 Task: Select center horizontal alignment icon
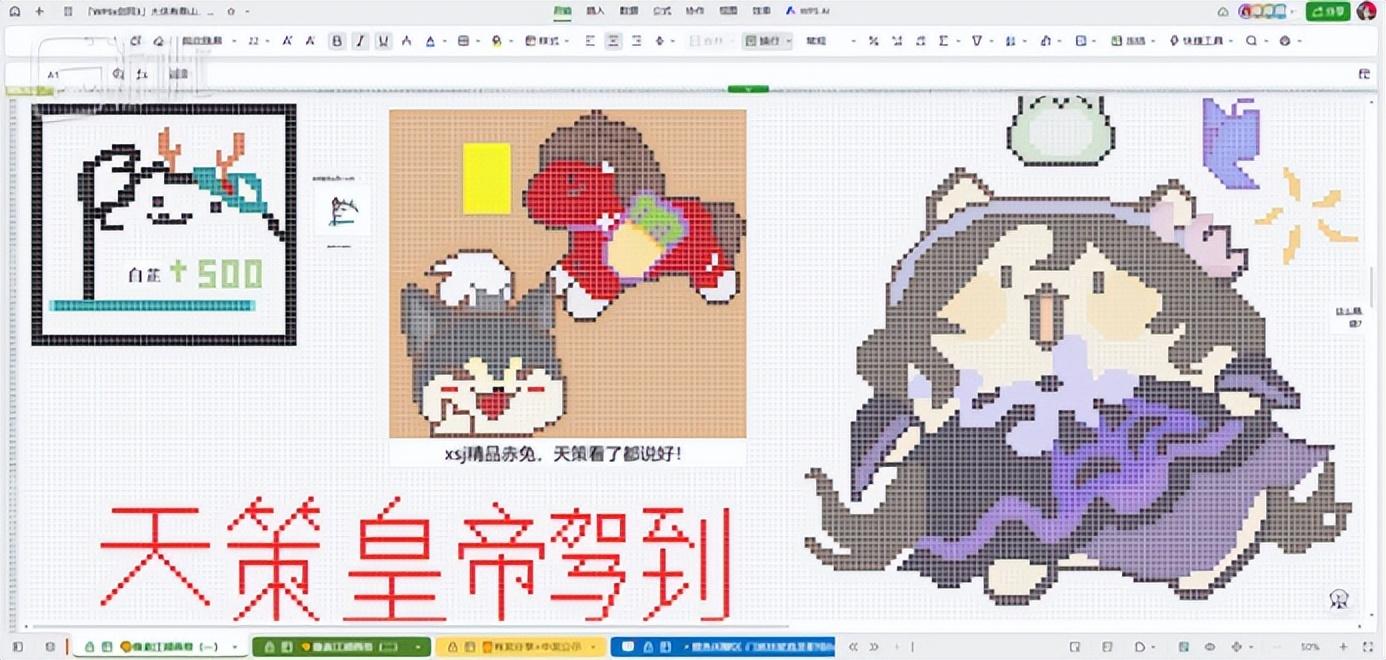(612, 41)
